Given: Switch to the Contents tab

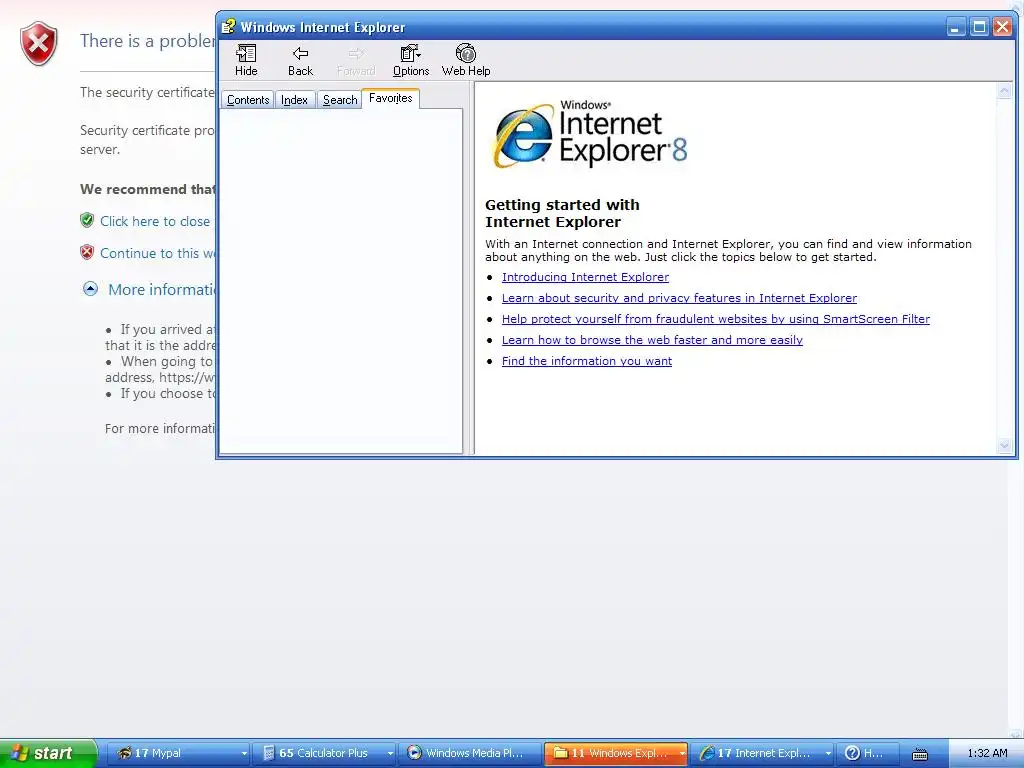Looking at the screenshot, I should 248,100.
